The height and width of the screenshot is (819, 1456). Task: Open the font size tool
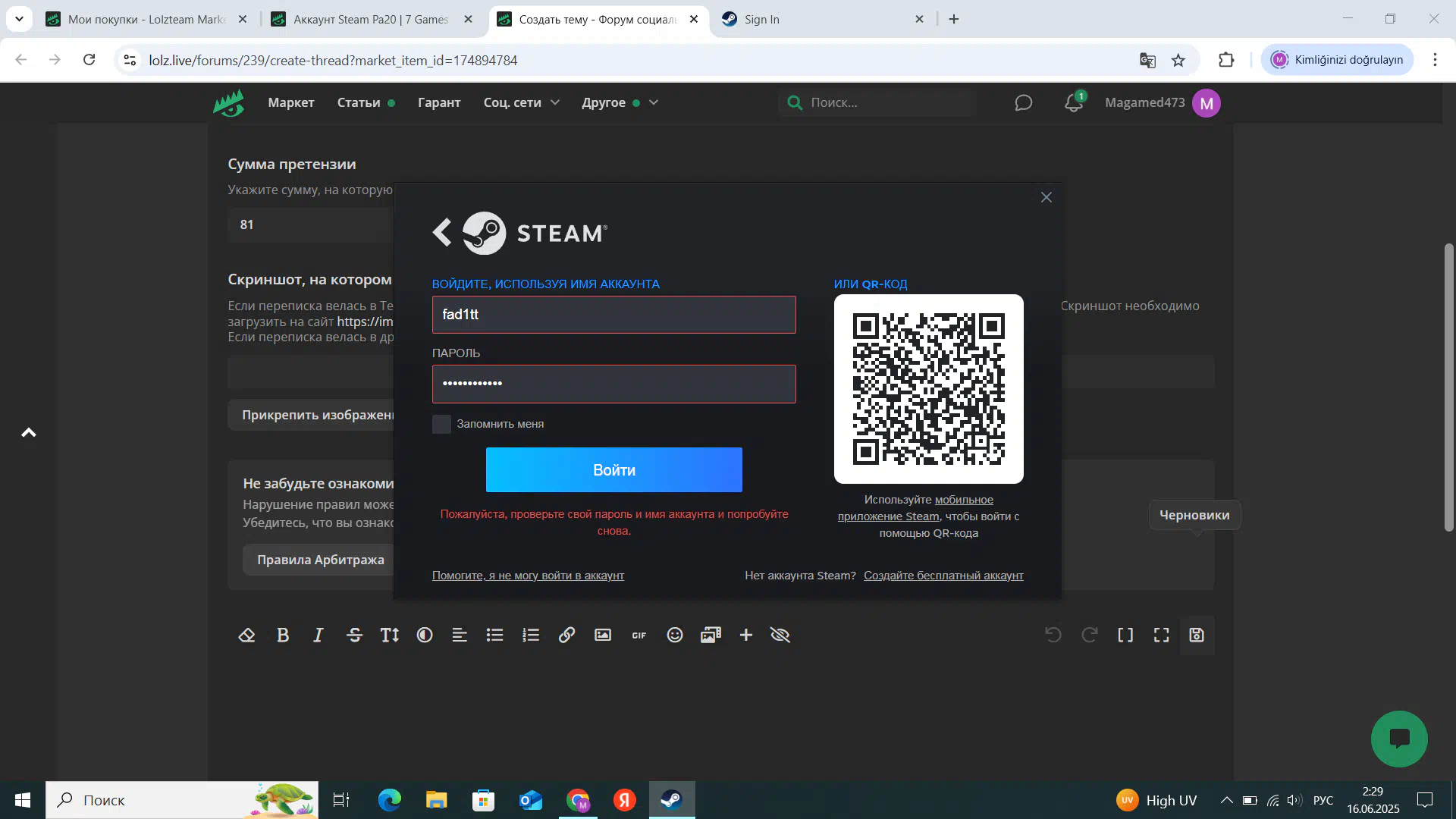click(390, 635)
